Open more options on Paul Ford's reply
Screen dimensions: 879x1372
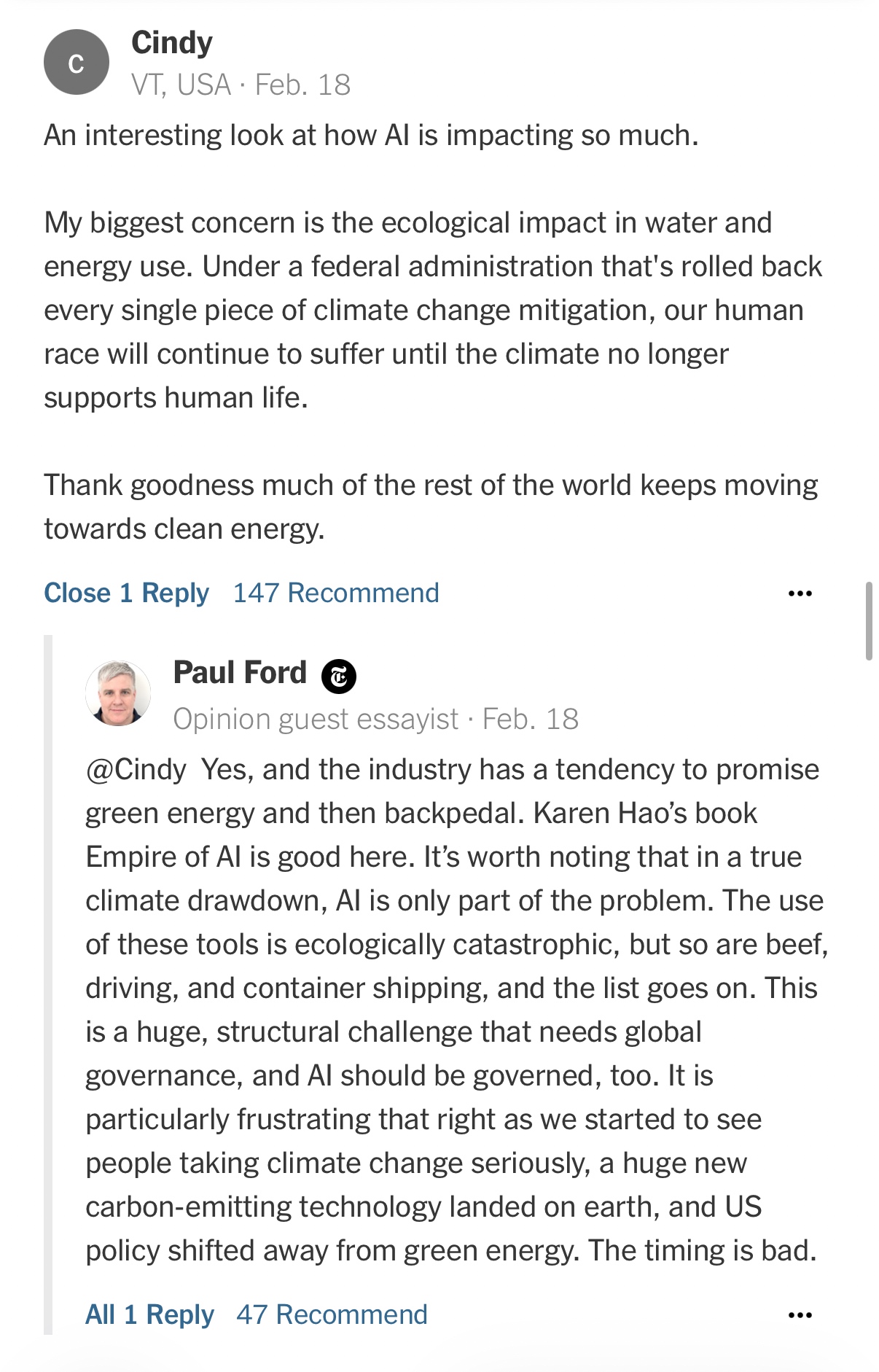pos(800,1315)
